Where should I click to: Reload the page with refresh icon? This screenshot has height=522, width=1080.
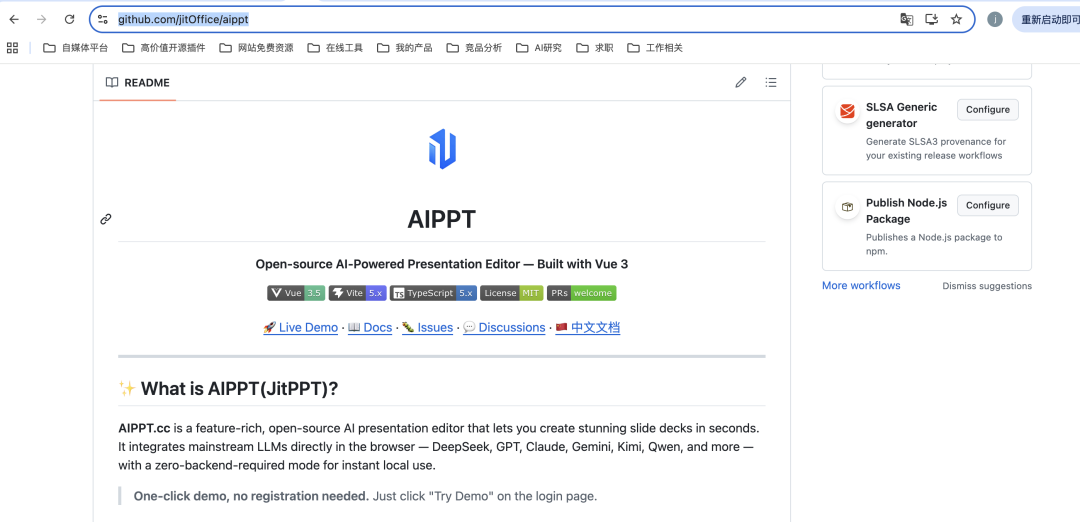point(69,19)
